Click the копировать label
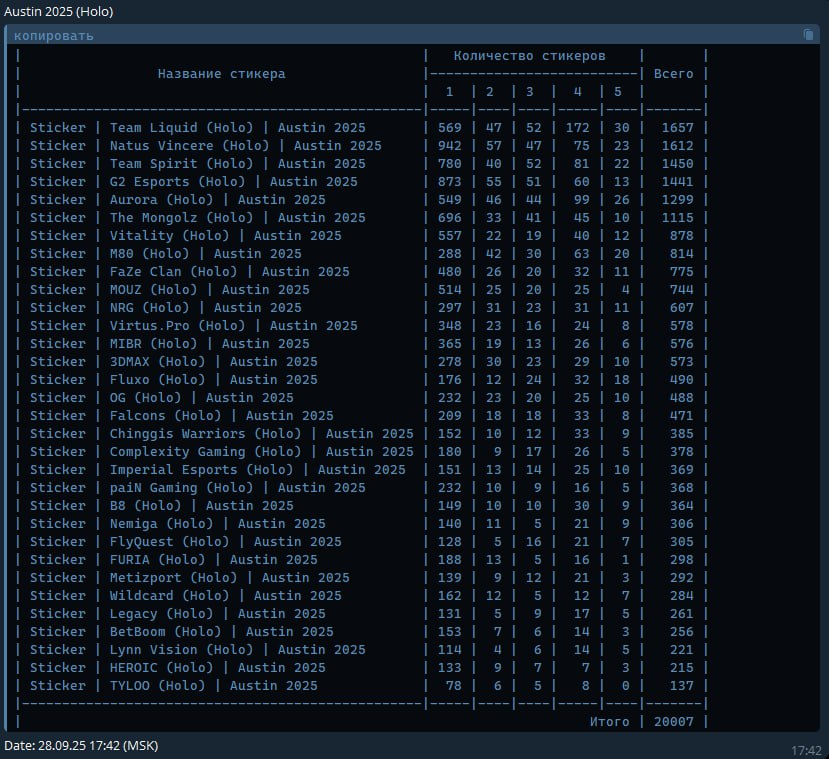 pos(53,35)
